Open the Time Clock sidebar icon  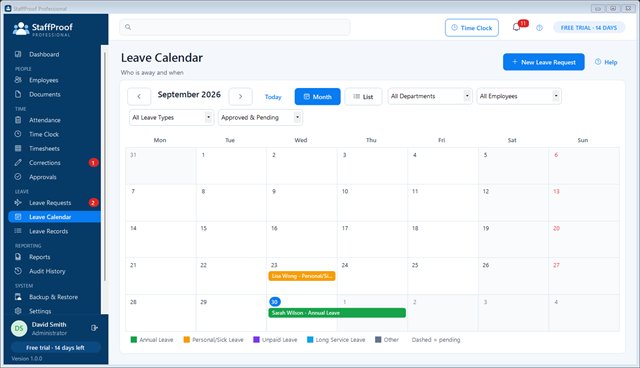coord(18,134)
